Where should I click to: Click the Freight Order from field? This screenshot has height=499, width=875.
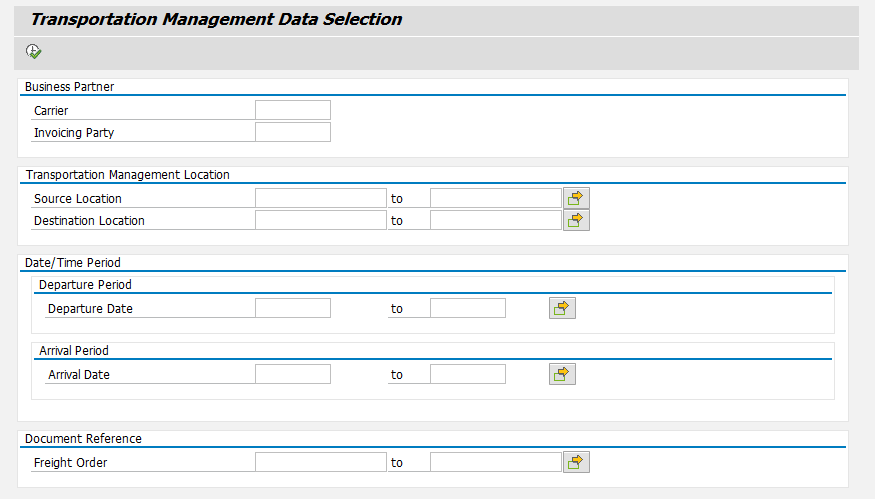click(x=320, y=462)
